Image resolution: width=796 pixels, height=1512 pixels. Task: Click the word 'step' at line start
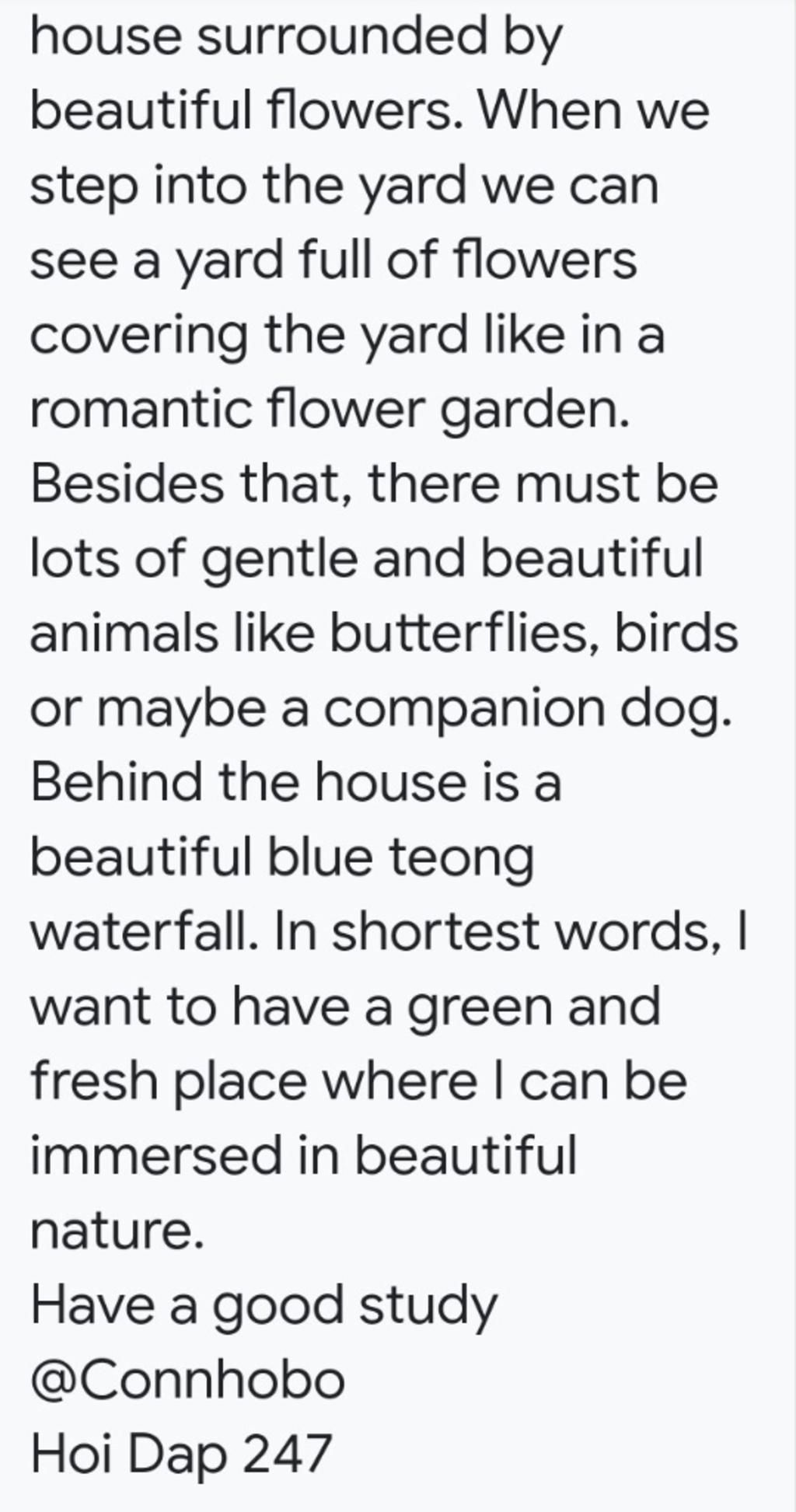pos(85,187)
